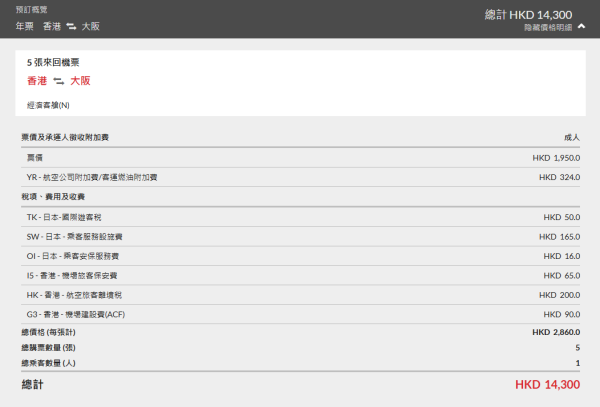Collapse price details with the chevron arrow
600x407 pixels.
coord(582,27)
